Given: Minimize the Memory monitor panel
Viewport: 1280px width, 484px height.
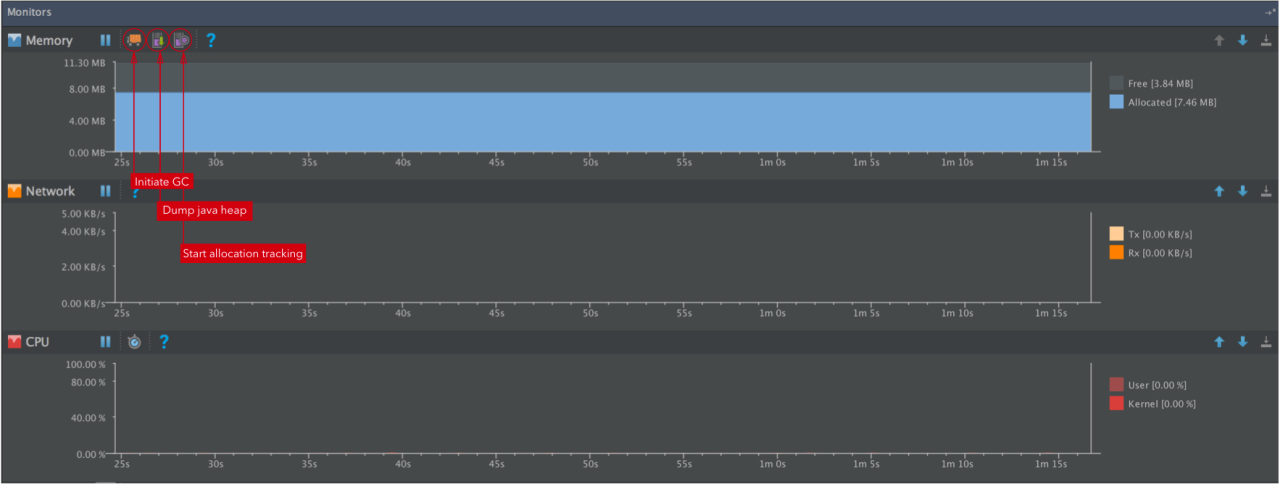Looking at the screenshot, I should tap(1266, 41).
